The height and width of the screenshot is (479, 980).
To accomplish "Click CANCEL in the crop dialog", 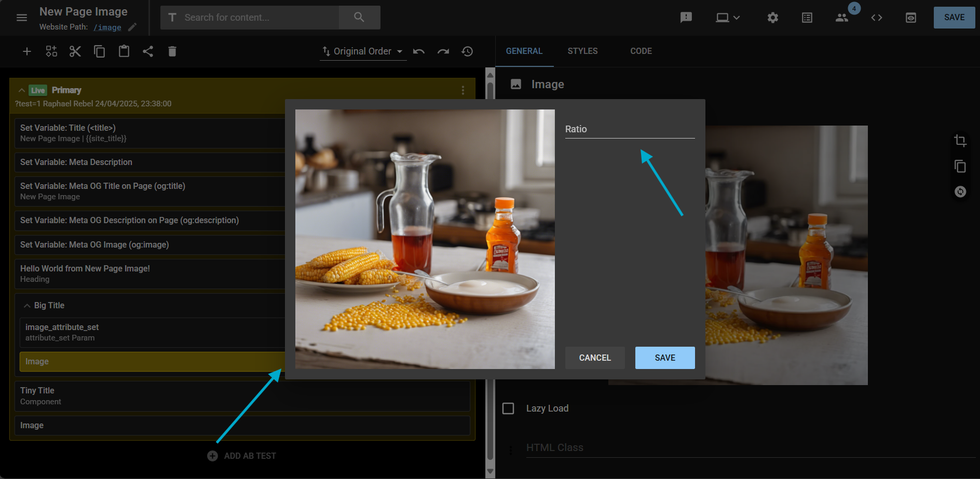I will [594, 358].
